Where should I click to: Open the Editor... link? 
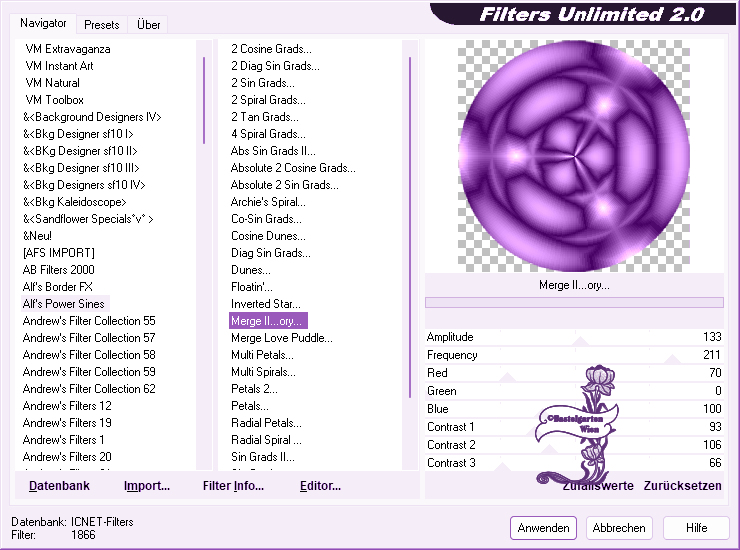(320, 486)
